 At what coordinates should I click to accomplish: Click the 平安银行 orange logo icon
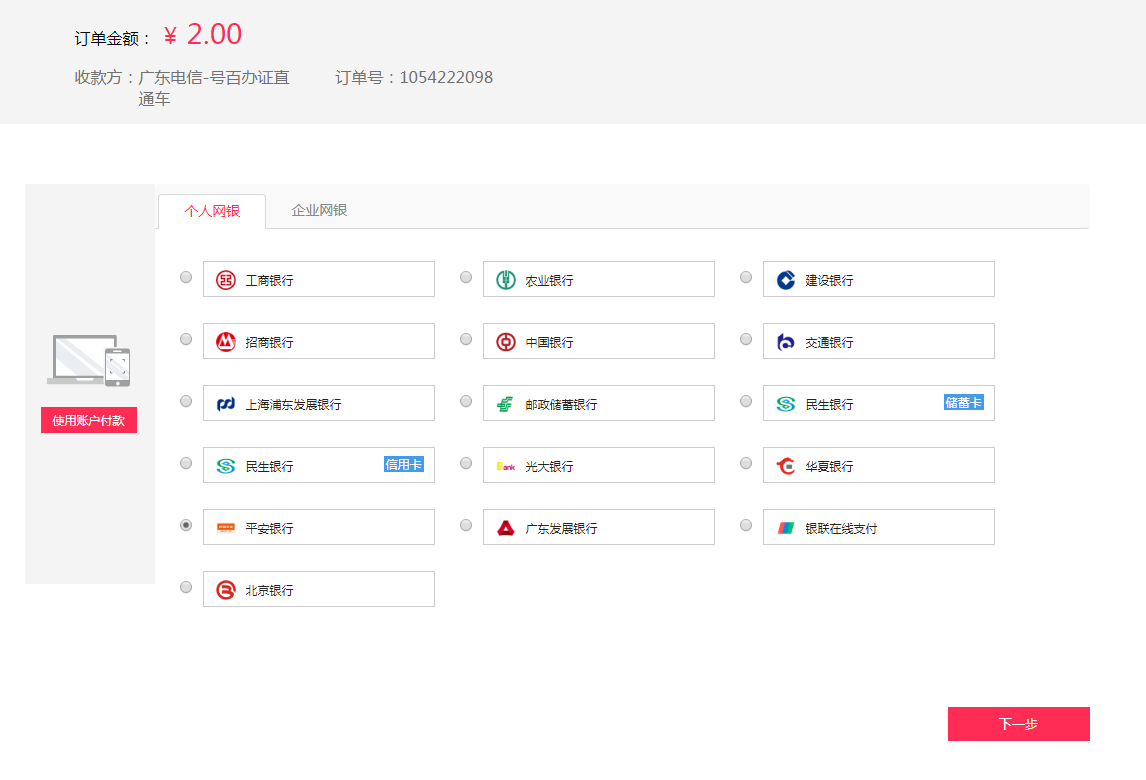pos(226,528)
